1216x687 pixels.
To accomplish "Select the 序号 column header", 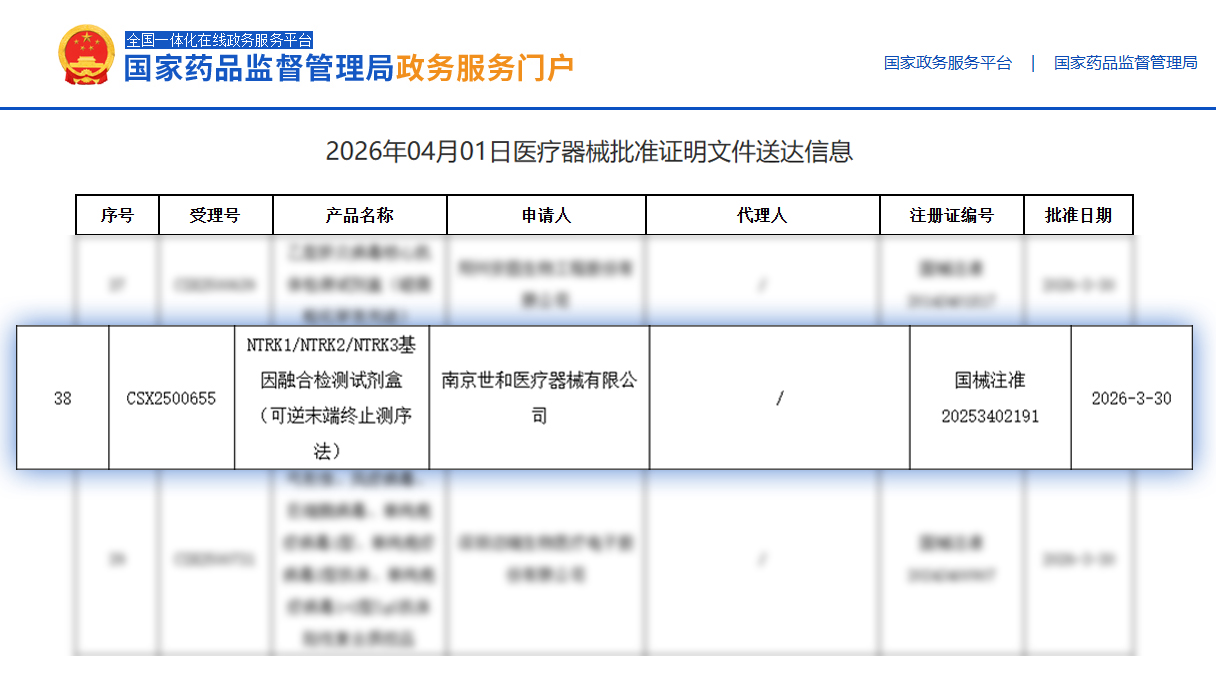I will 117,214.
